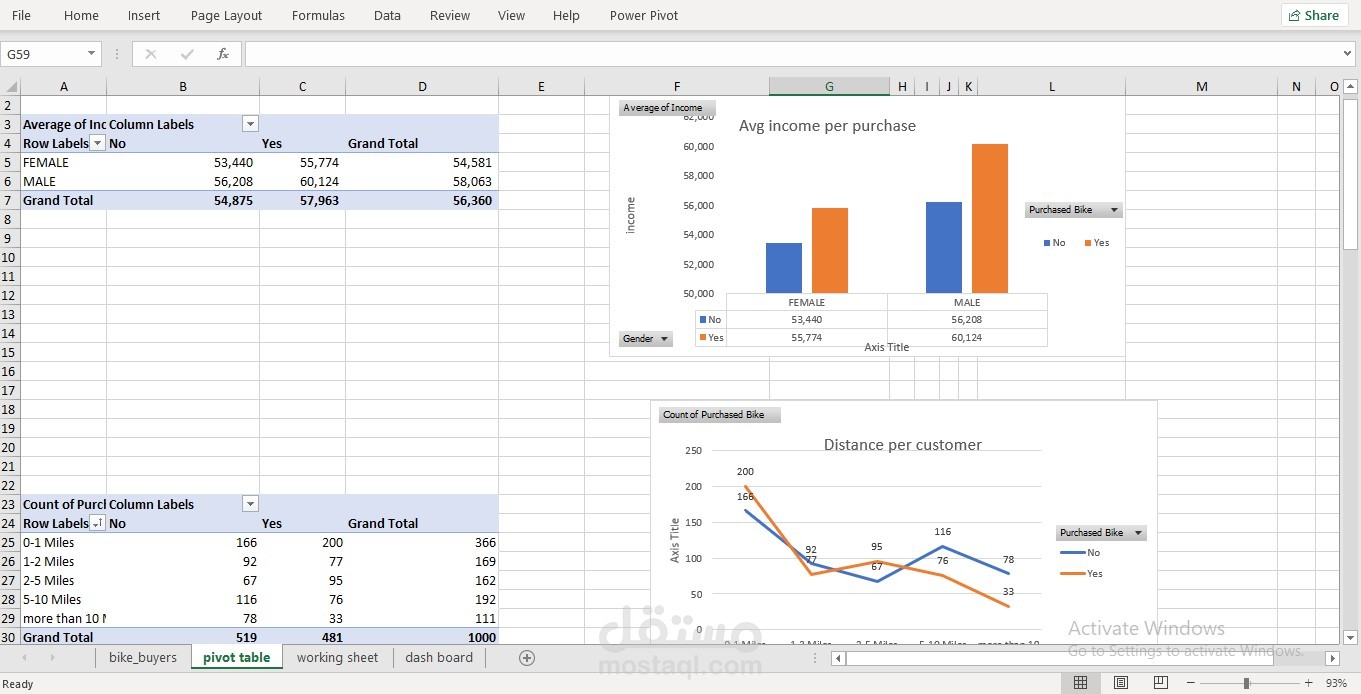Image resolution: width=1361 pixels, height=694 pixels.
Task: Open the Data ribbon tab
Action: (x=387, y=15)
